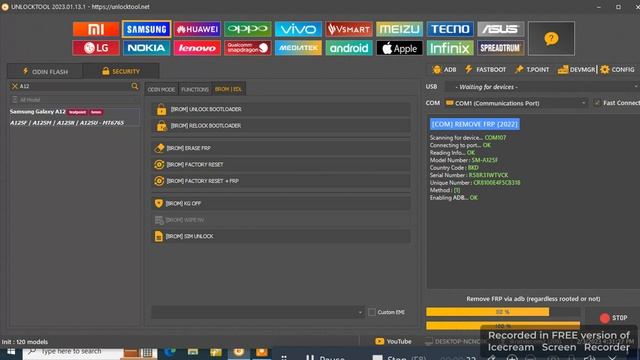Select the Meizu brand logo

point(400,29)
